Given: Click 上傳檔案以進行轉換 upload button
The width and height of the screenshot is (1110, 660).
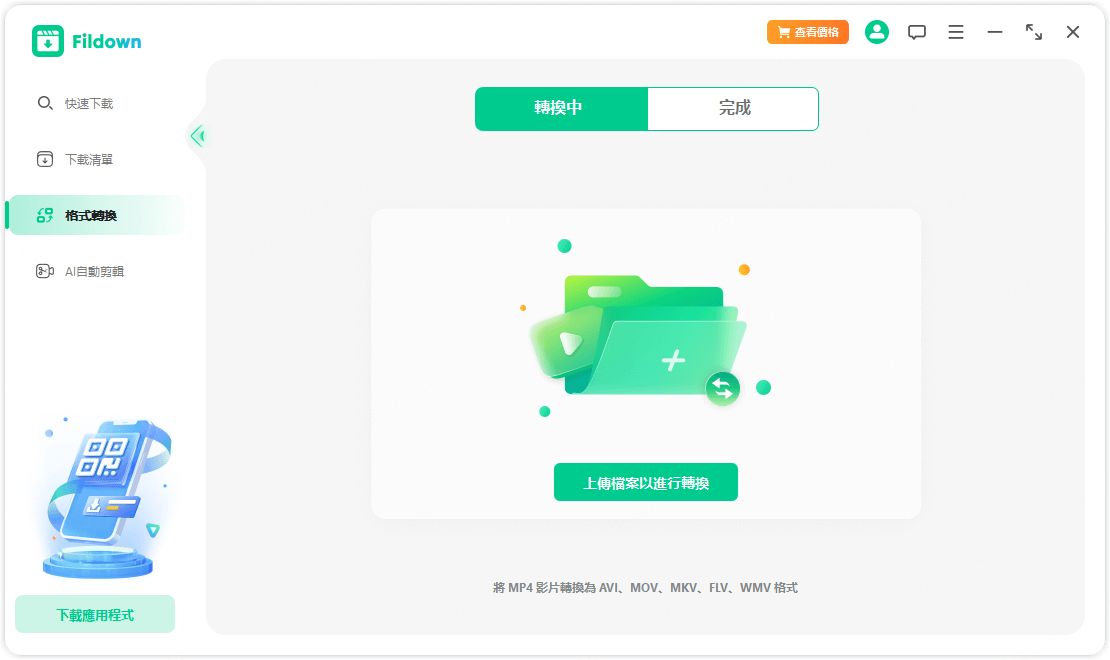Looking at the screenshot, I should (646, 482).
